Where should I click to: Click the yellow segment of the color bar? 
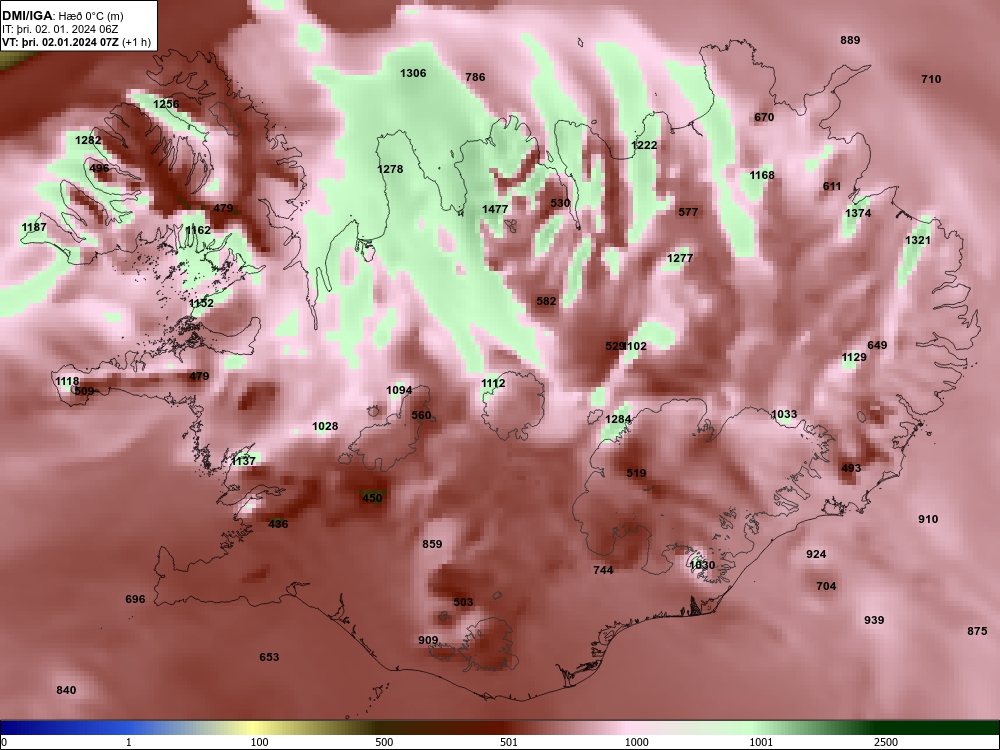tap(255, 728)
